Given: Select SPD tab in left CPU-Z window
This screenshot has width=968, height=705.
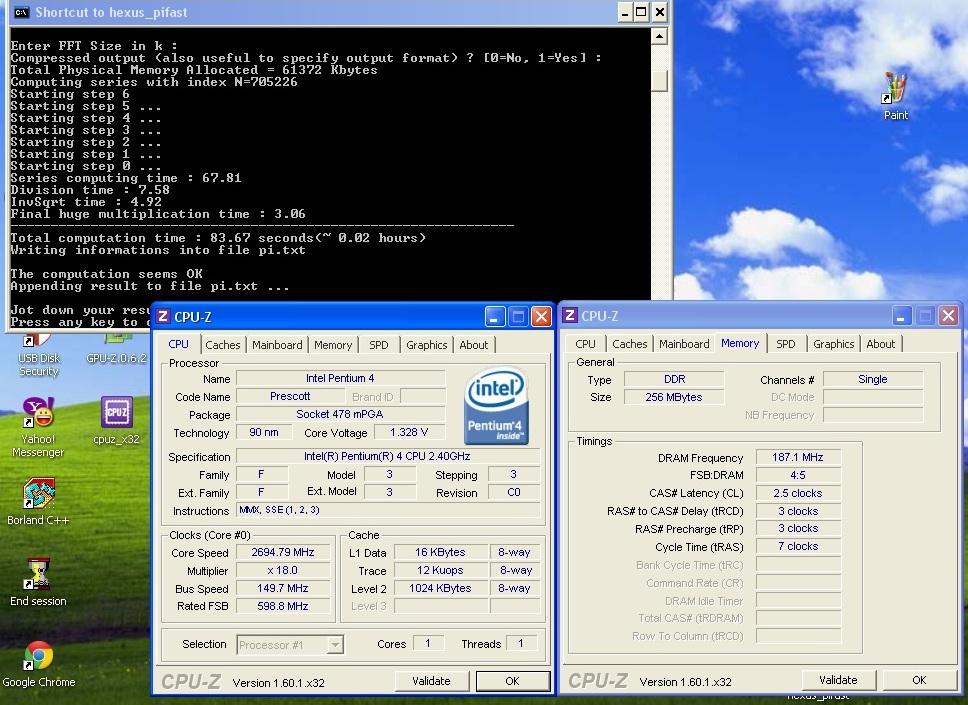Looking at the screenshot, I should point(378,344).
